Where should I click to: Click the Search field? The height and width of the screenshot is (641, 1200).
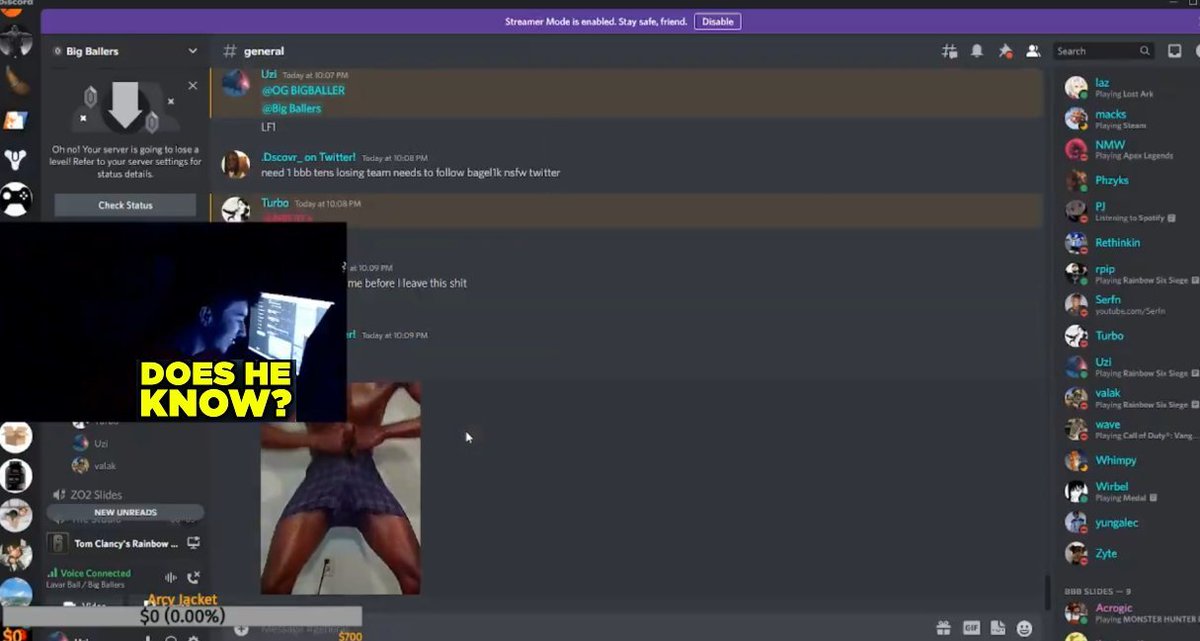(x=1104, y=51)
